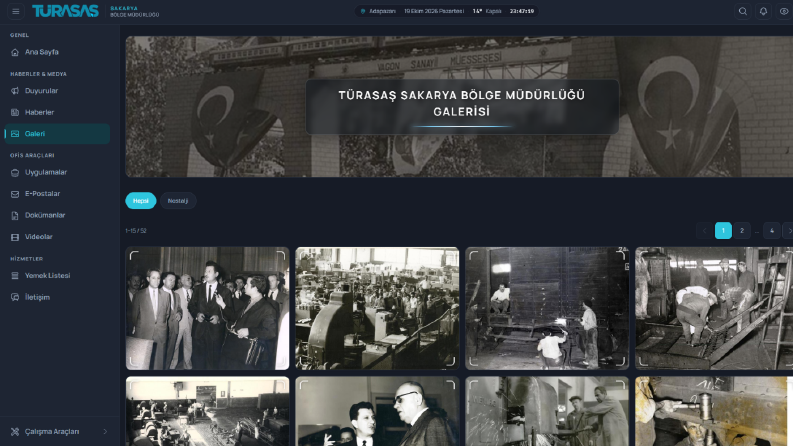
Task: Open photo of workers welding wagon
Action: click(x=547, y=308)
